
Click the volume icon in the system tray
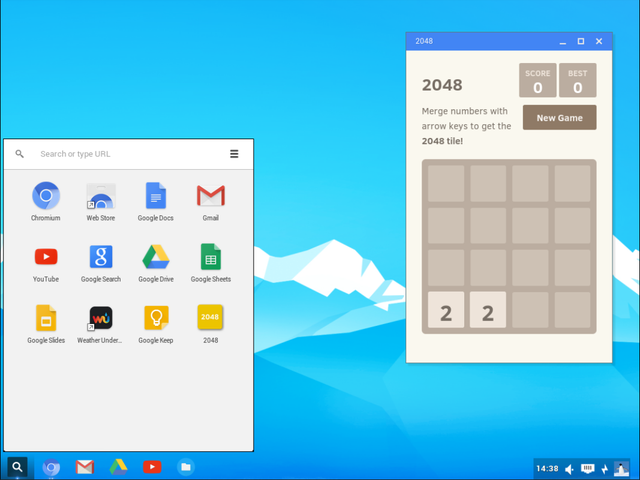click(x=569, y=469)
